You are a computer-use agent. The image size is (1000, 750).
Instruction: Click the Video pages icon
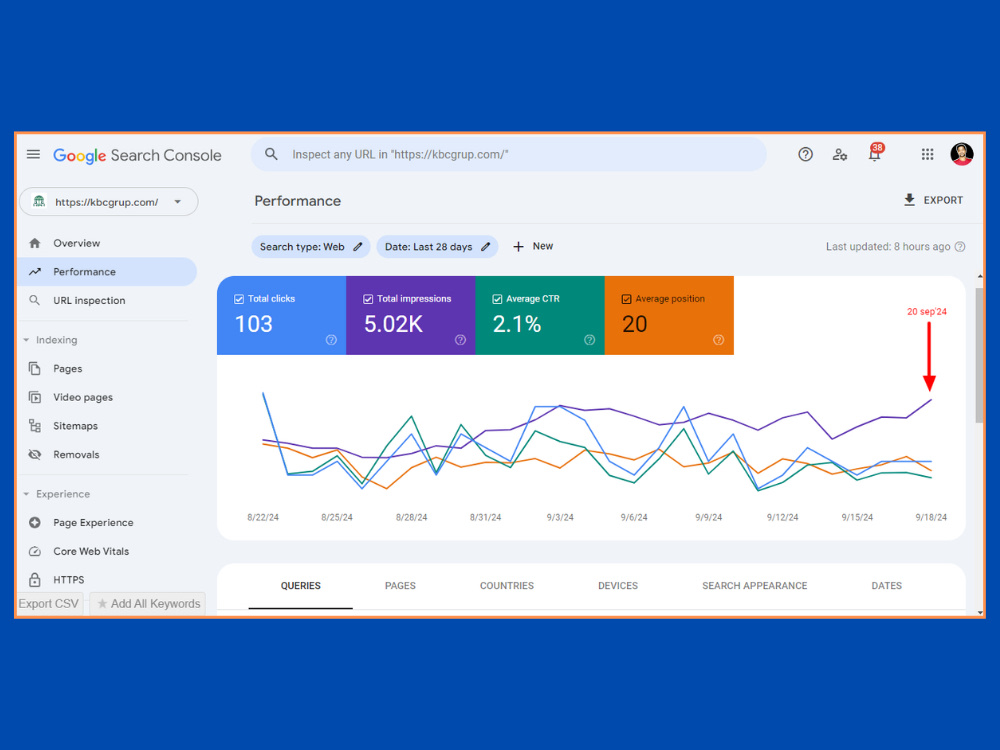point(35,397)
